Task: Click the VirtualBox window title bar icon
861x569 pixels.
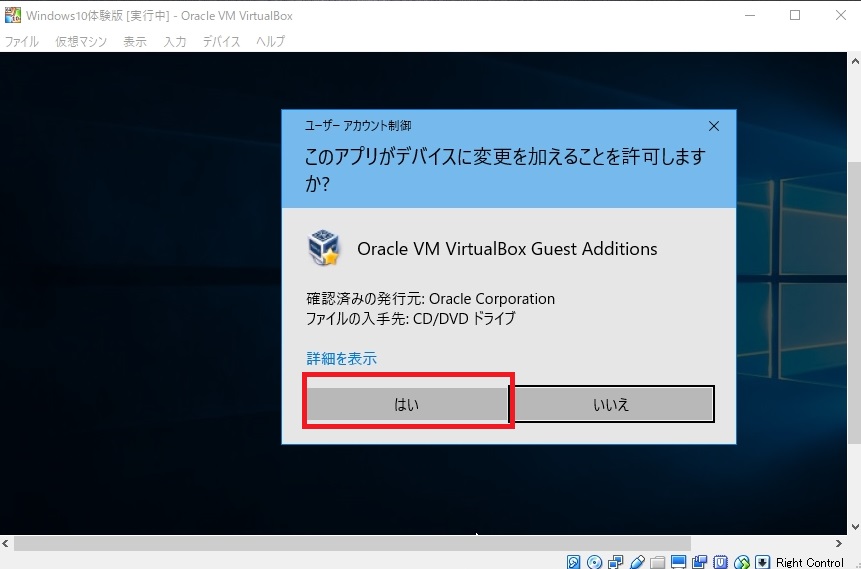Action: (x=13, y=15)
